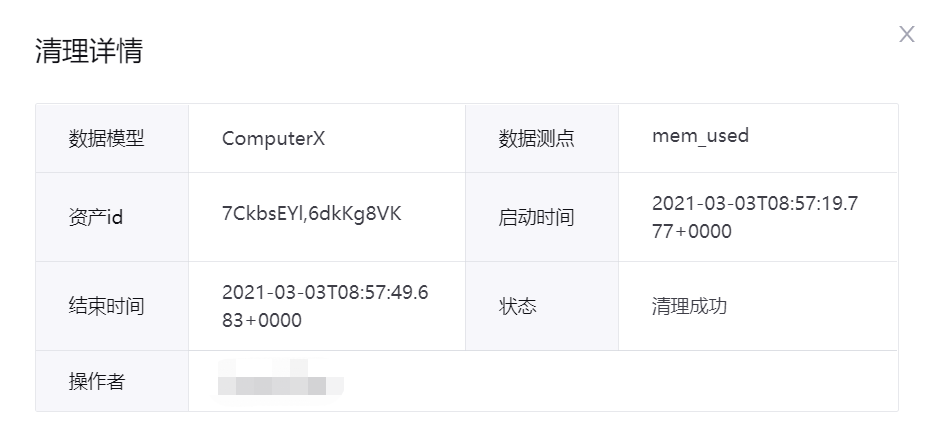Image resolution: width=936 pixels, height=439 pixels.
Task: Click the second line 83+0000 of end time
Action: (262, 321)
